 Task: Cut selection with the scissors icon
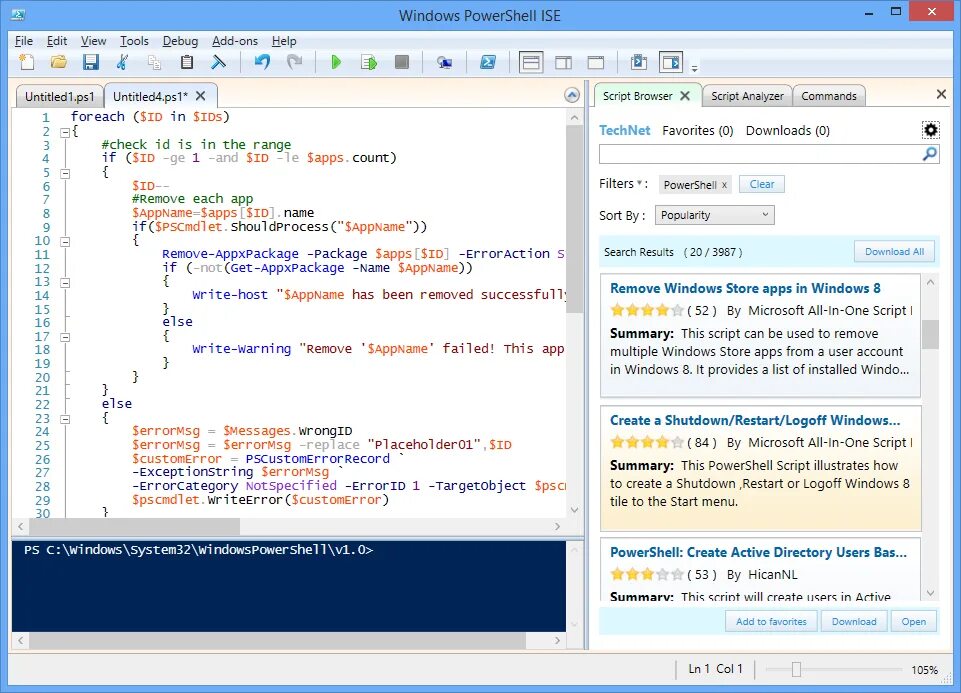(x=123, y=62)
